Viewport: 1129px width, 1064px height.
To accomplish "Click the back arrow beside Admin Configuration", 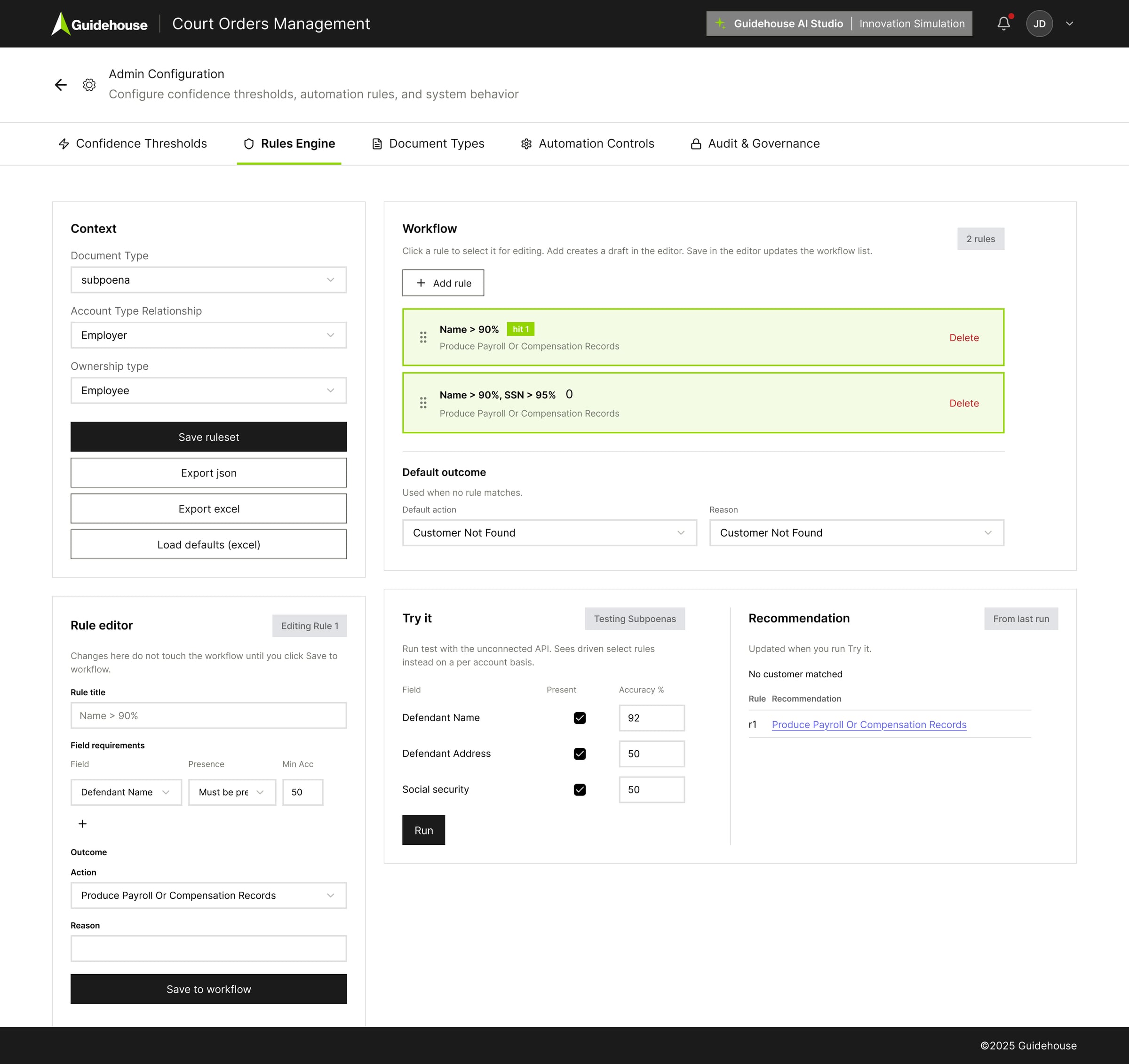I will [61, 85].
